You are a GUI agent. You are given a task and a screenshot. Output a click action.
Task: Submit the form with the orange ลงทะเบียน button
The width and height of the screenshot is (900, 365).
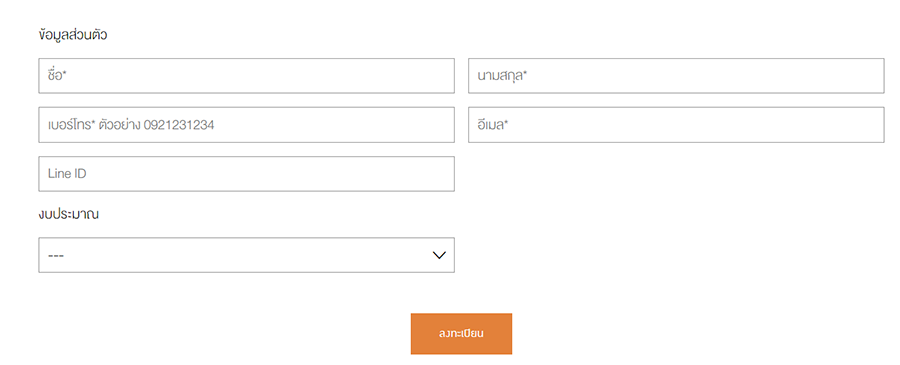click(461, 333)
